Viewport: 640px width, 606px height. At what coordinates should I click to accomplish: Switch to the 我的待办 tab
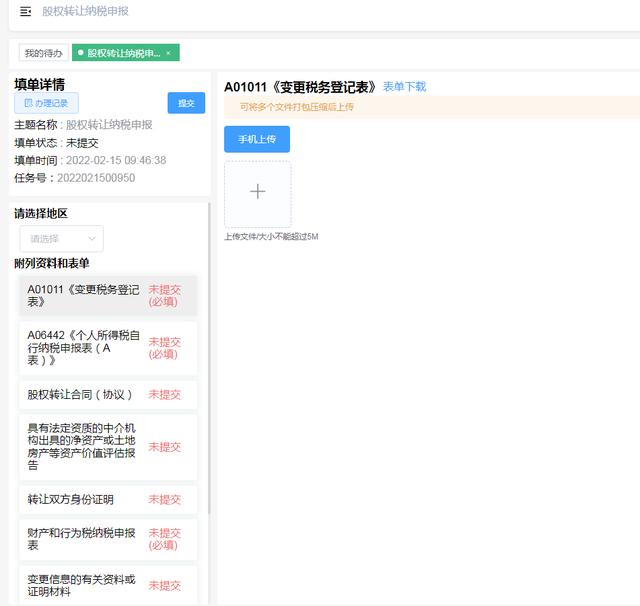(x=43, y=53)
